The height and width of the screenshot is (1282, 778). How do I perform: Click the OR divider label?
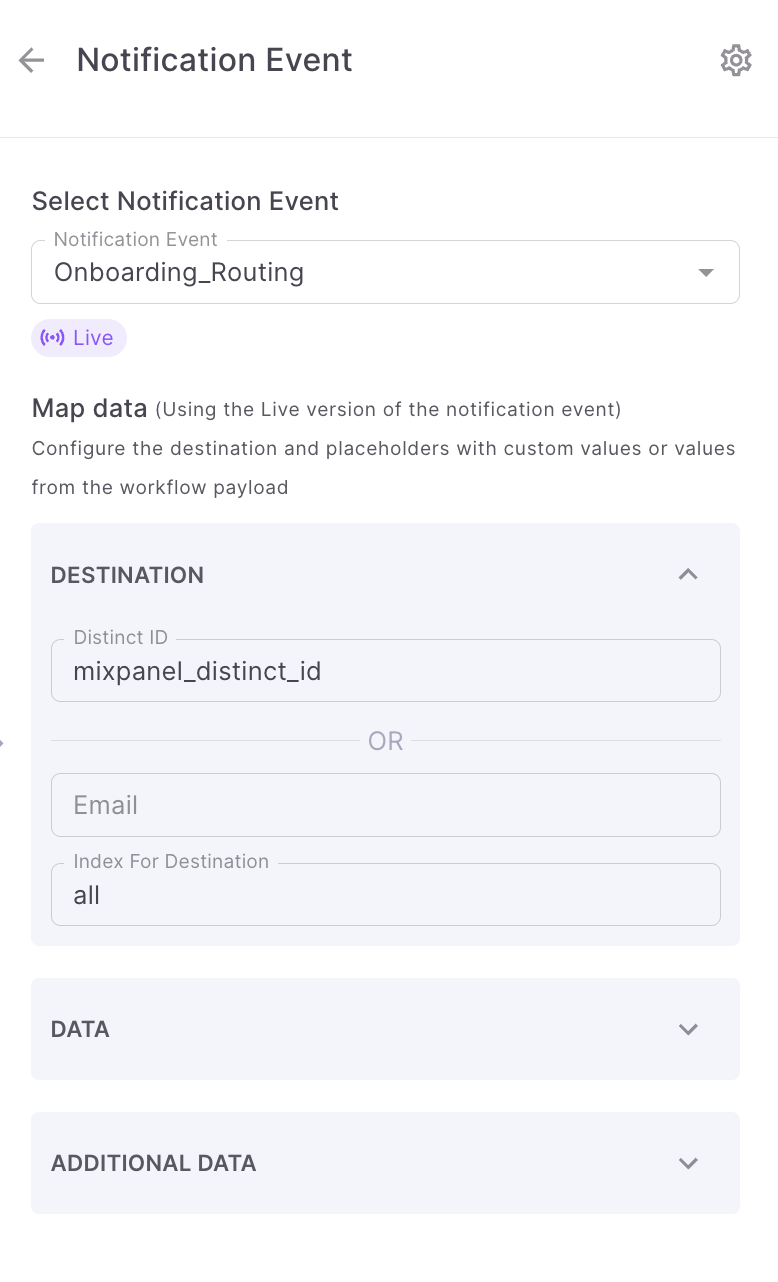click(386, 741)
